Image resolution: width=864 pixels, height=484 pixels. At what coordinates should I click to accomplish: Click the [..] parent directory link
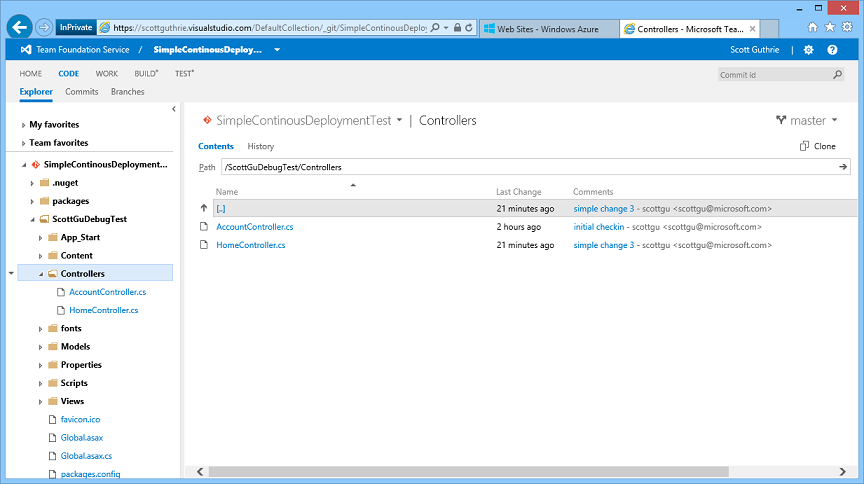(x=221, y=208)
